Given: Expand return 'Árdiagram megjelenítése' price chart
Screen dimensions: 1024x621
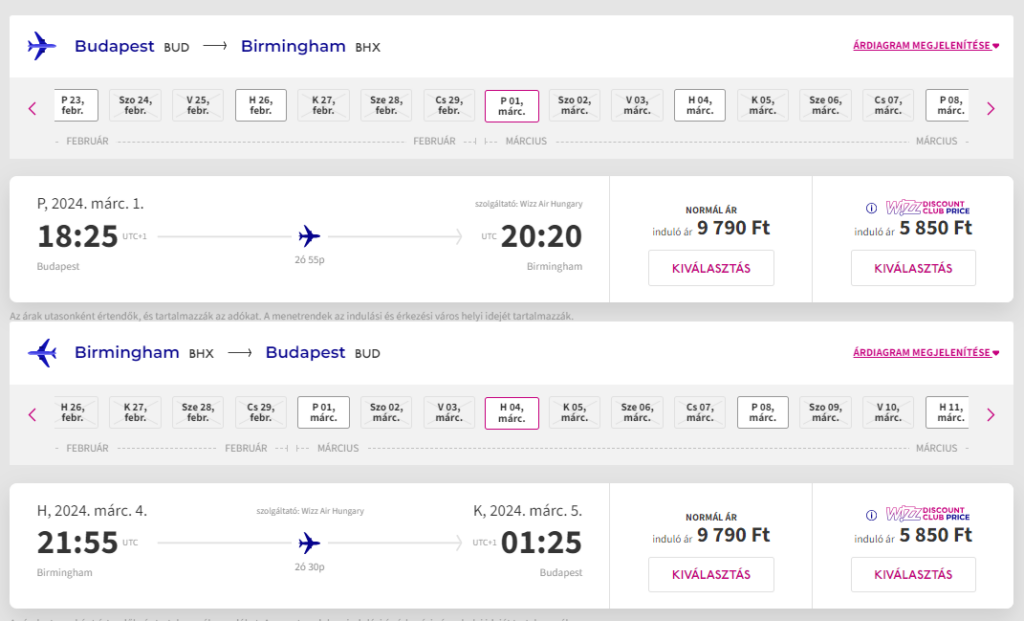Looking at the screenshot, I should (x=925, y=353).
